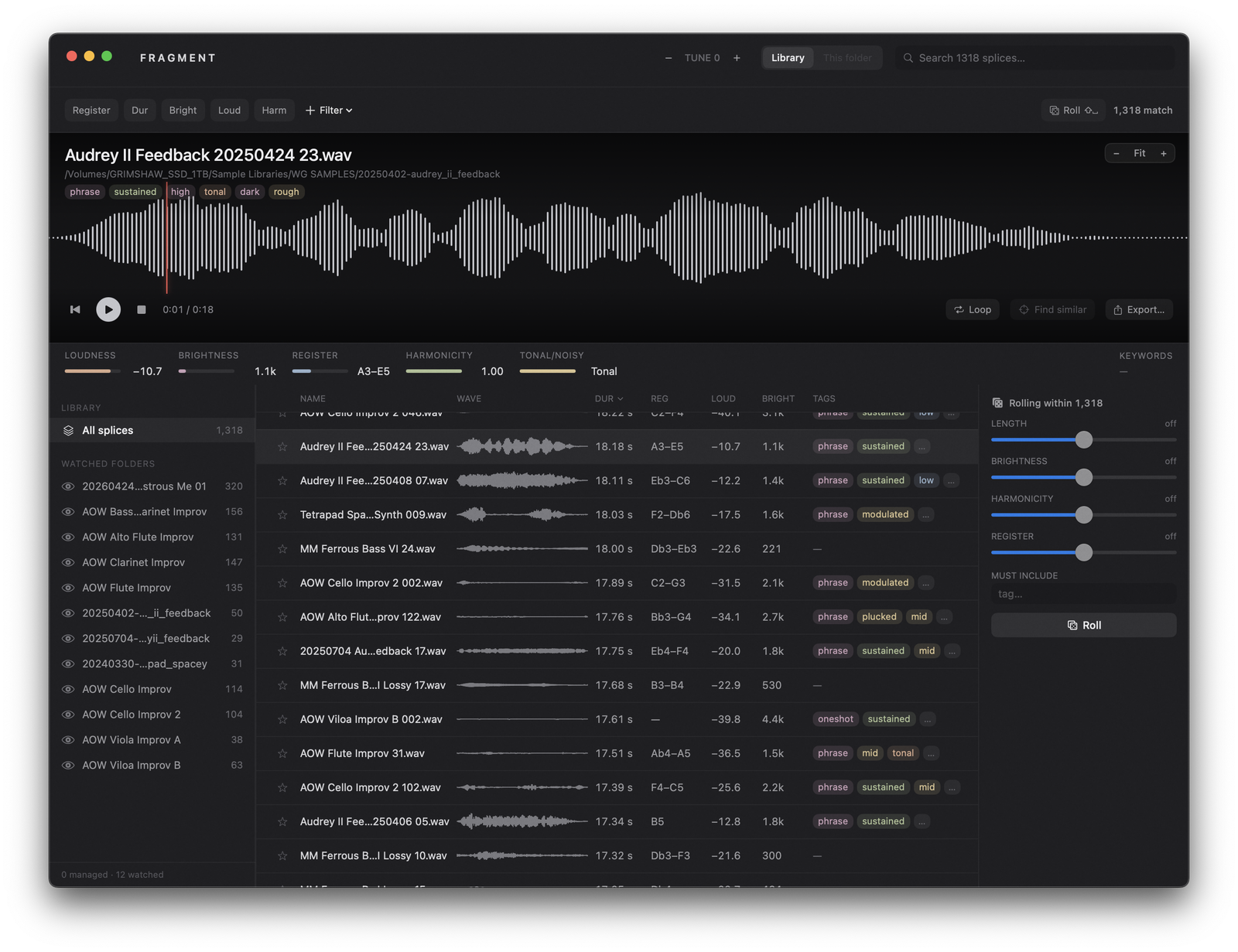Star the AOW Flute Improv 31.wav splice
Image resolution: width=1238 pixels, height=952 pixels.
(x=282, y=753)
